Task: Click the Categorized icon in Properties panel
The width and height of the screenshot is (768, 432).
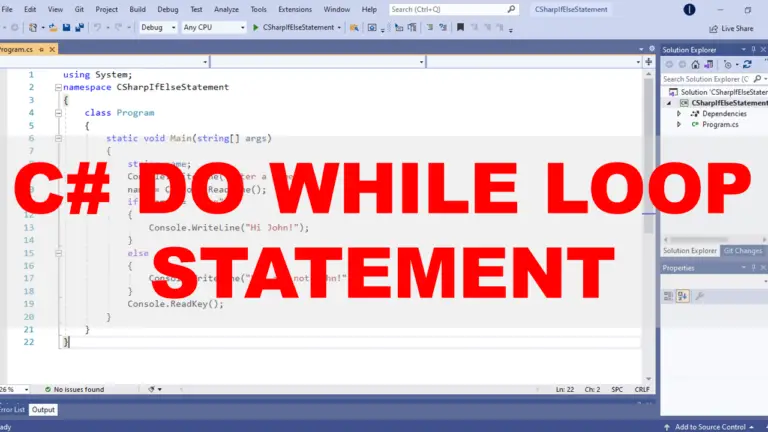Action: 669,295
